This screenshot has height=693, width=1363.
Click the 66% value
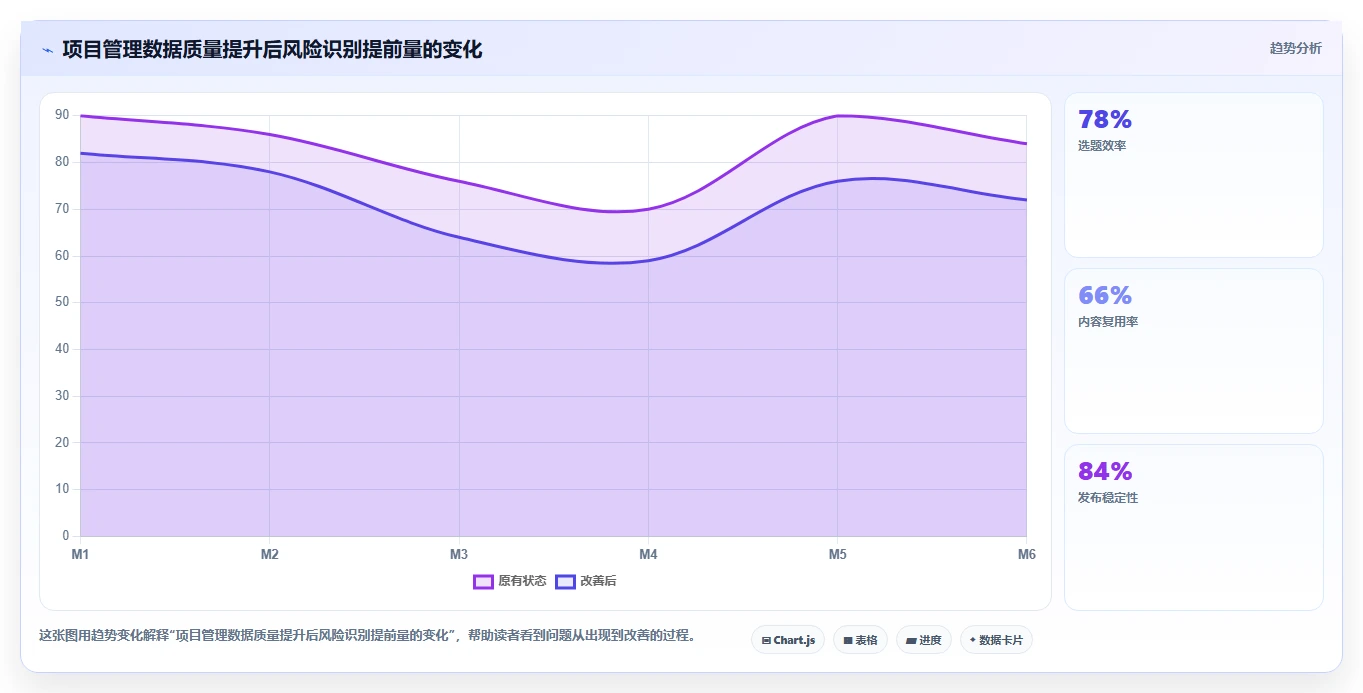click(1105, 296)
